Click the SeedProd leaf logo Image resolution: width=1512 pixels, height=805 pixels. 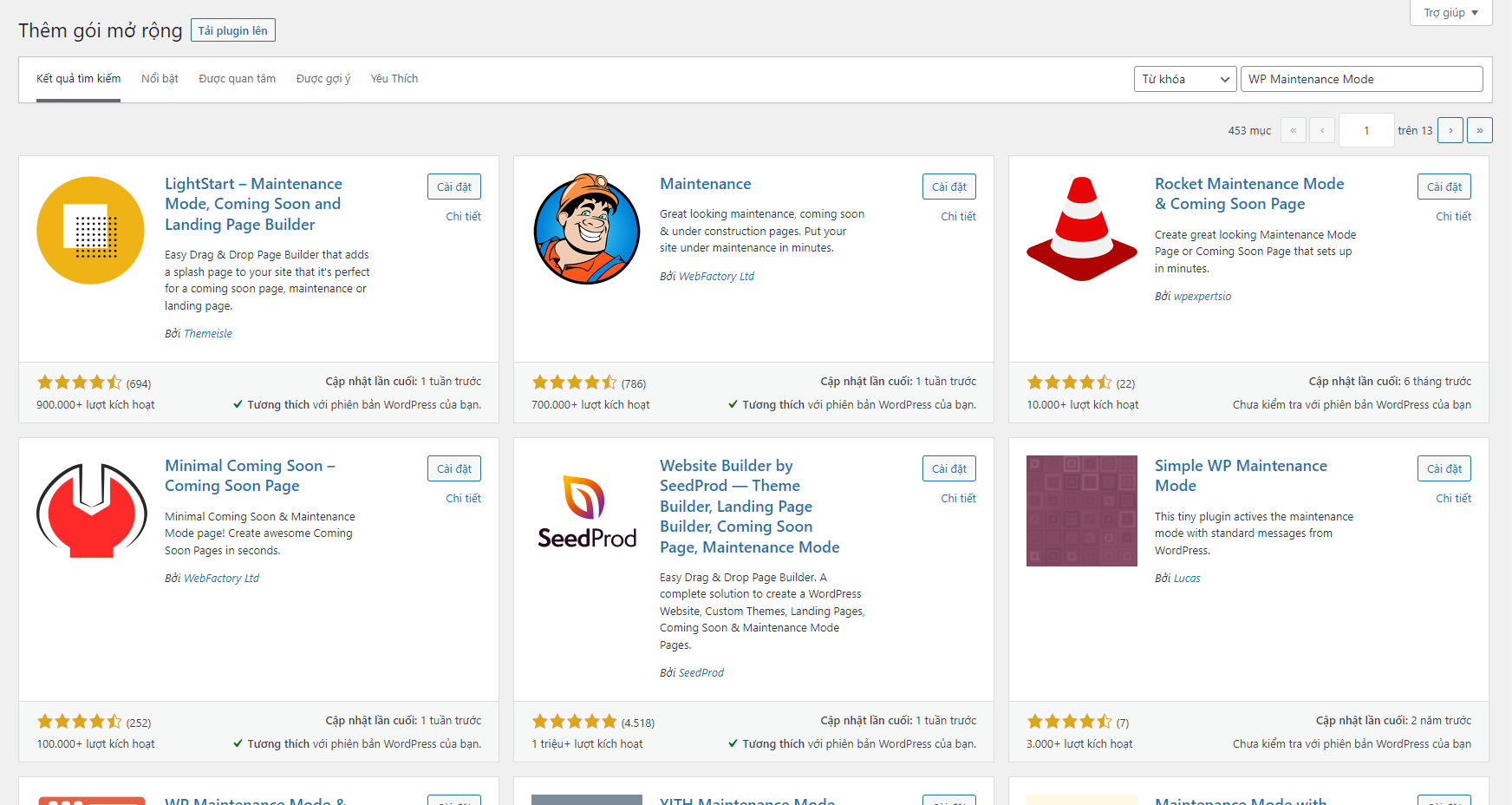[x=586, y=511]
